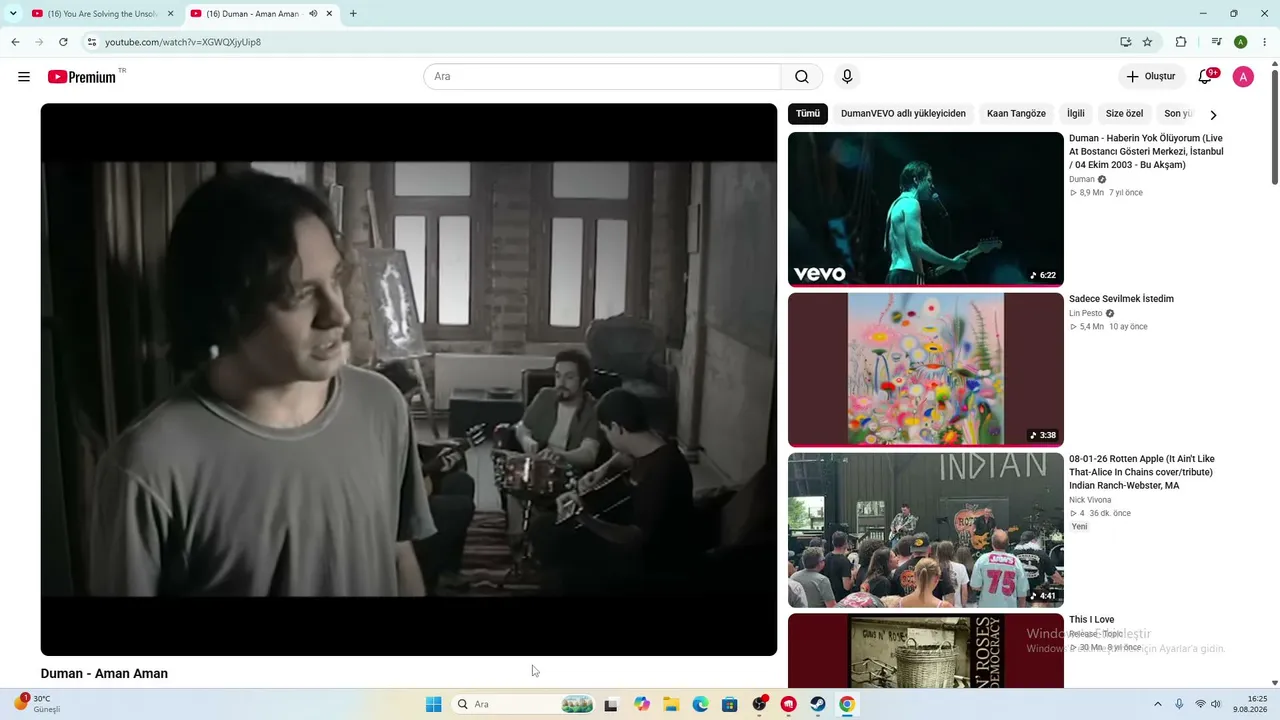Click the tray microphone icon
Screen dimensions: 1280x720
click(x=1179, y=704)
